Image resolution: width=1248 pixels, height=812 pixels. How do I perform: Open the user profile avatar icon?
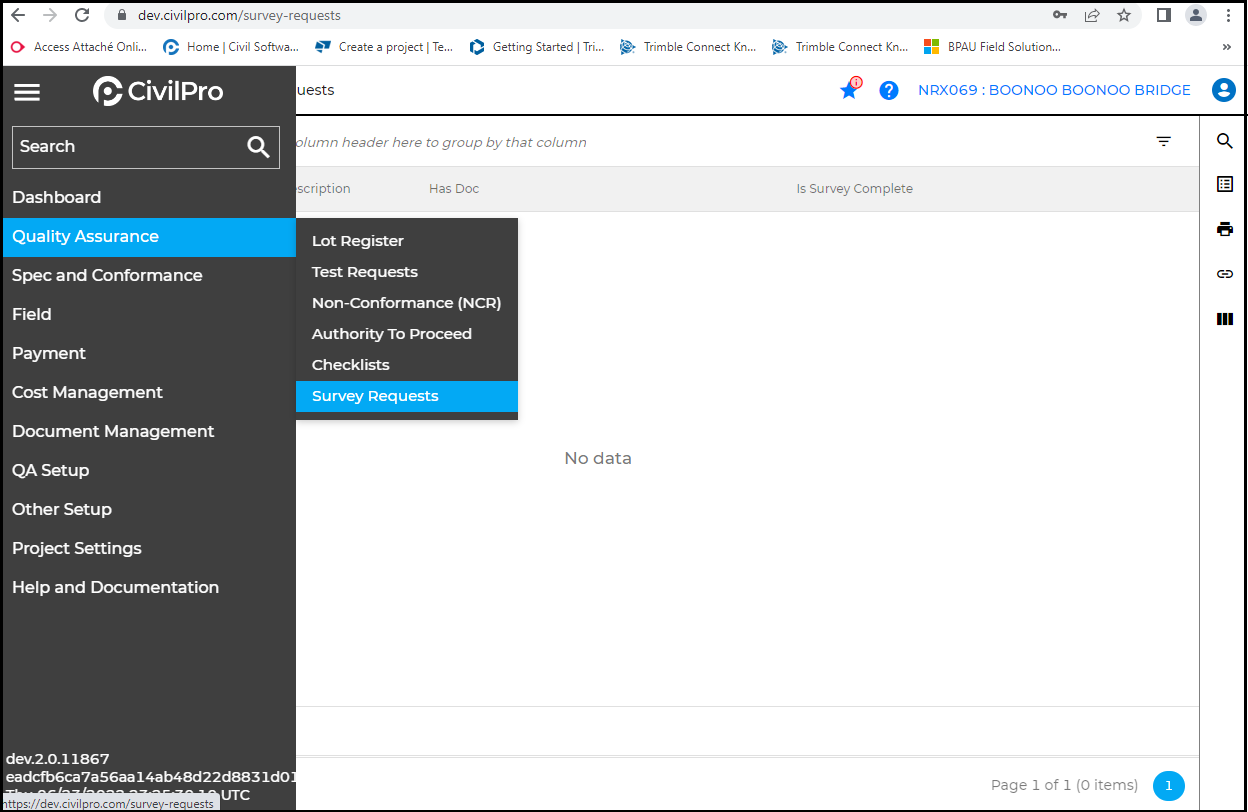(1223, 90)
